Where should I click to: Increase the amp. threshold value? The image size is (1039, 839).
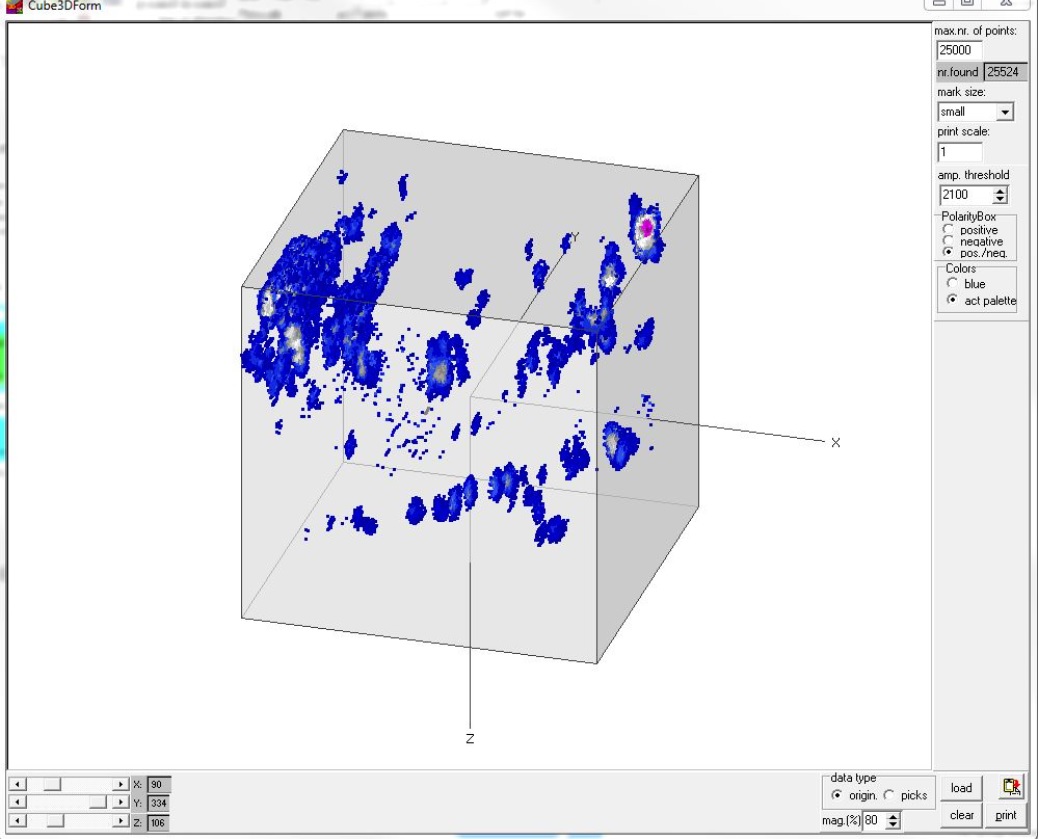pyautogui.click(x=1000, y=191)
